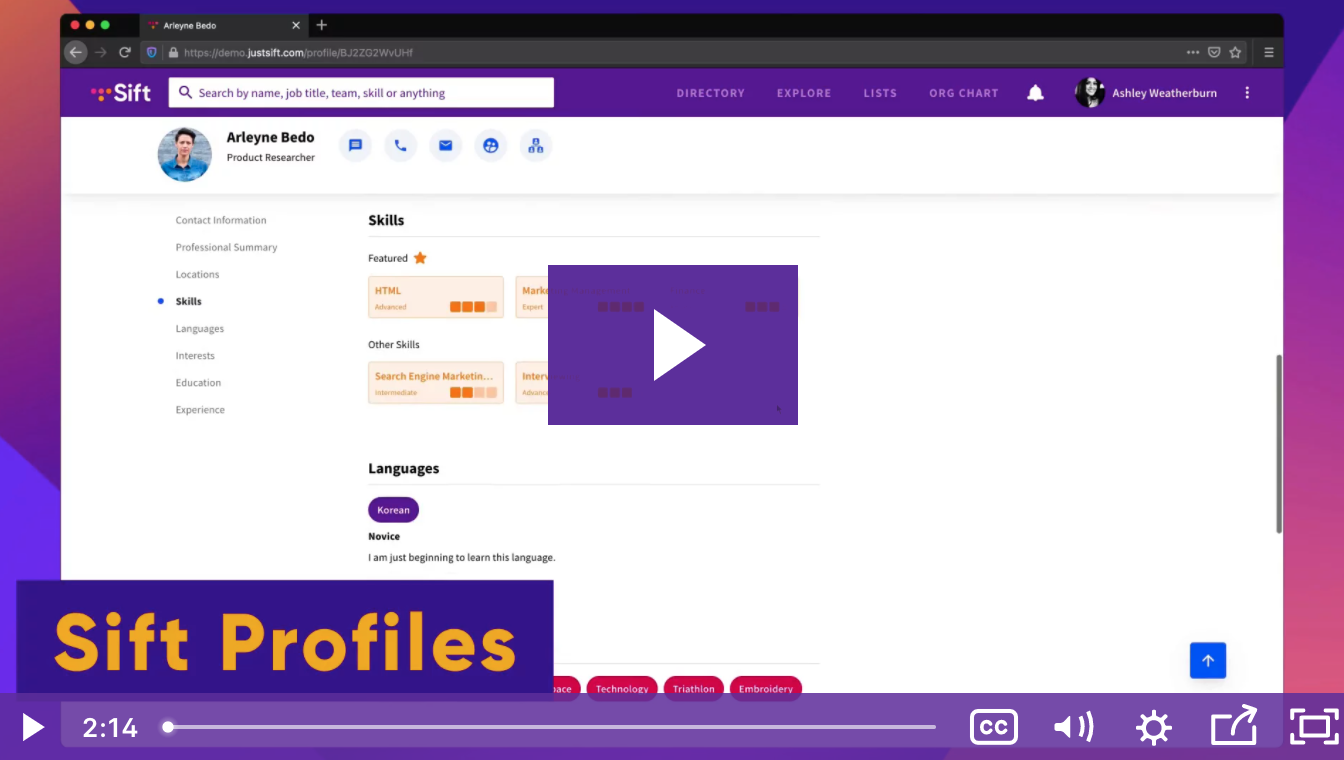Click the page vertical scrollbar
The image size is (1344, 760).
(1279, 444)
